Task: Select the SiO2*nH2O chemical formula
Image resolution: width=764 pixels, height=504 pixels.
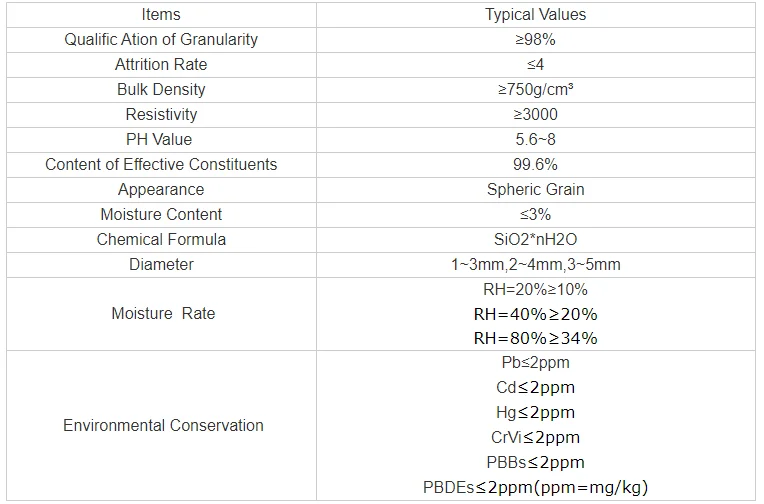Action: 535,240
